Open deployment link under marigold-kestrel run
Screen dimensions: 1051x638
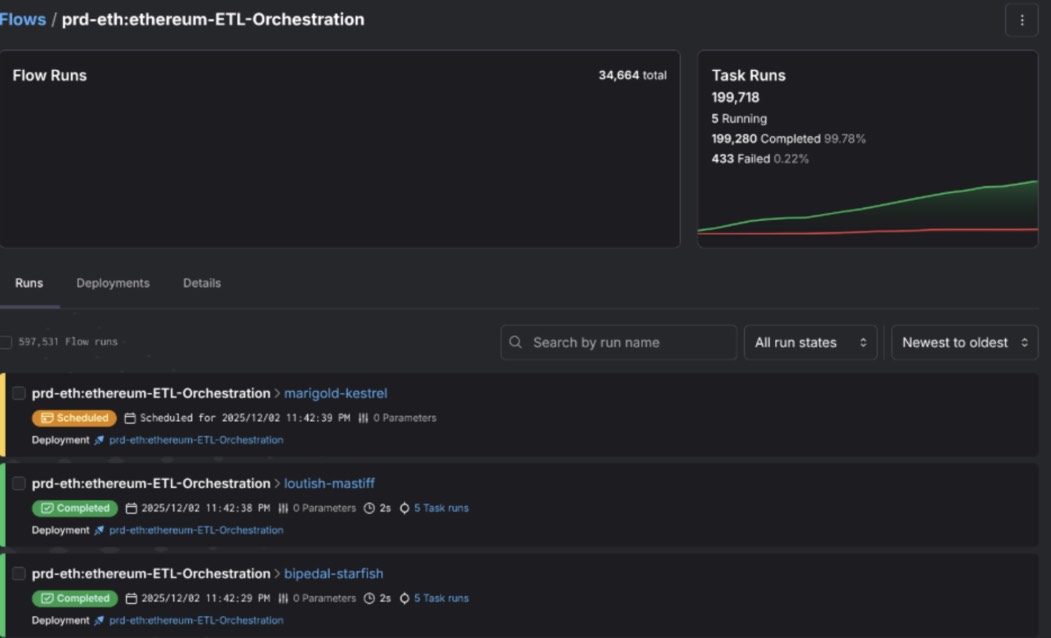coord(196,440)
